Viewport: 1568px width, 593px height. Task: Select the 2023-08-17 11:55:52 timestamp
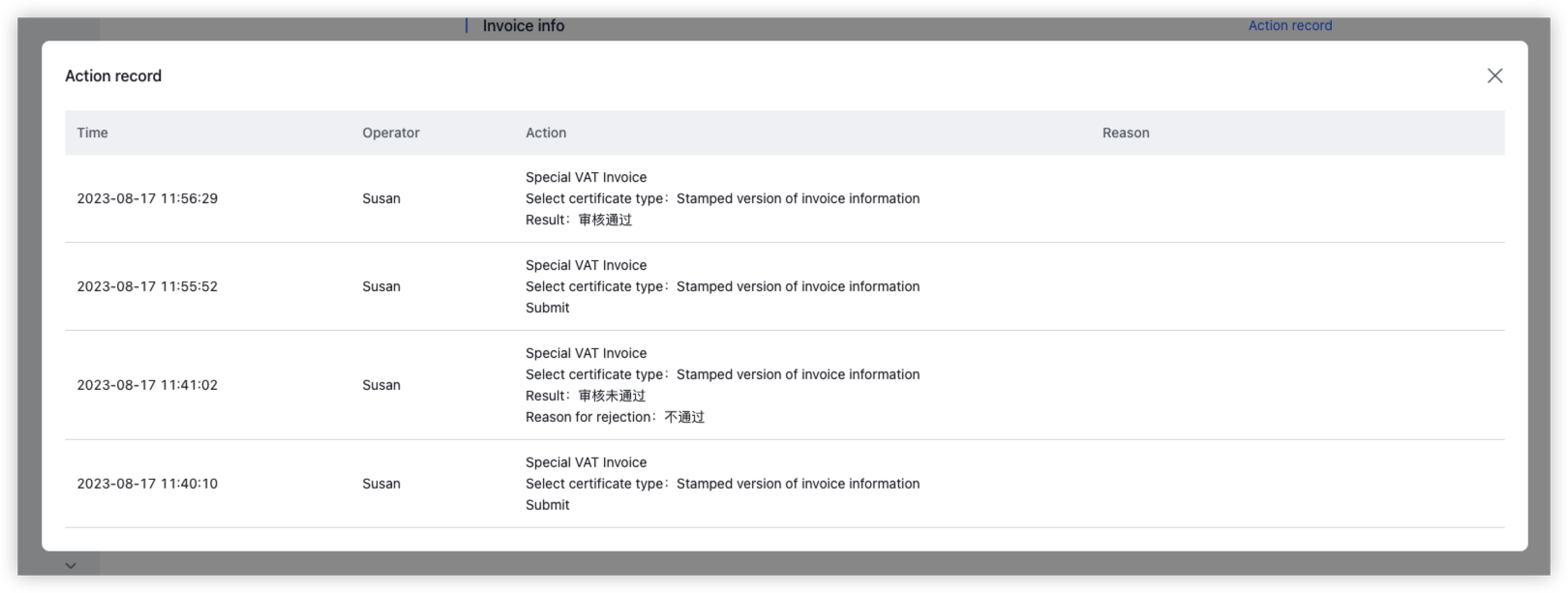point(147,286)
